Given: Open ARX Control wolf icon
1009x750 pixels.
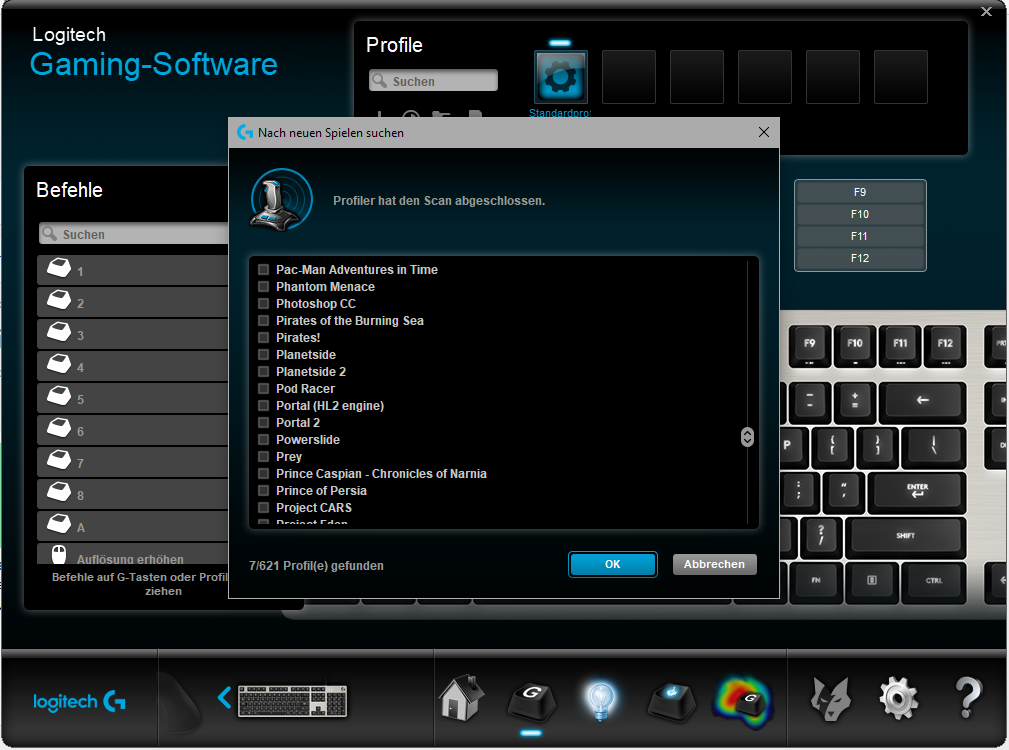Looking at the screenshot, I should (829, 699).
